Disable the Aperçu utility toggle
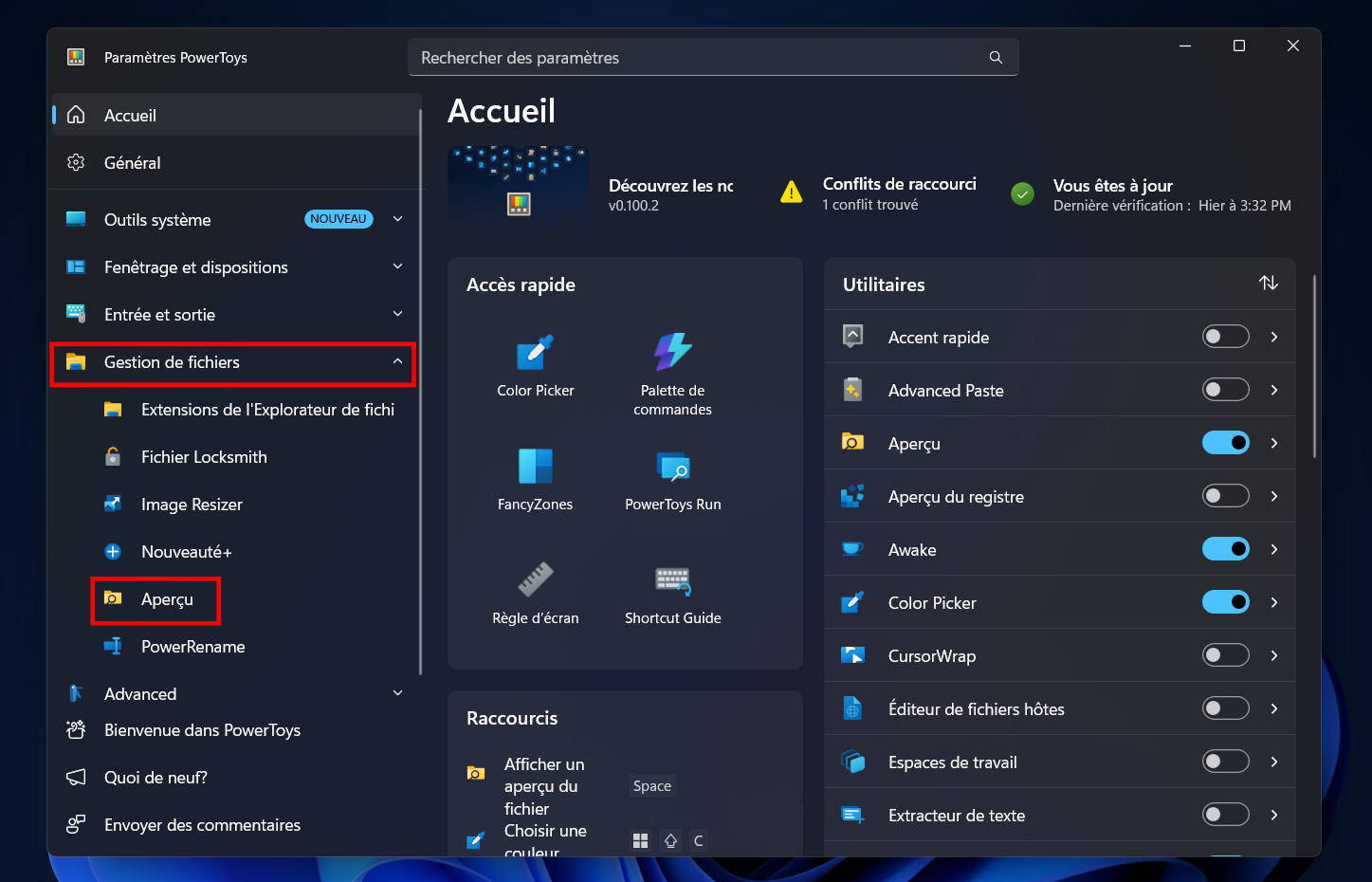1372x882 pixels. click(1226, 443)
